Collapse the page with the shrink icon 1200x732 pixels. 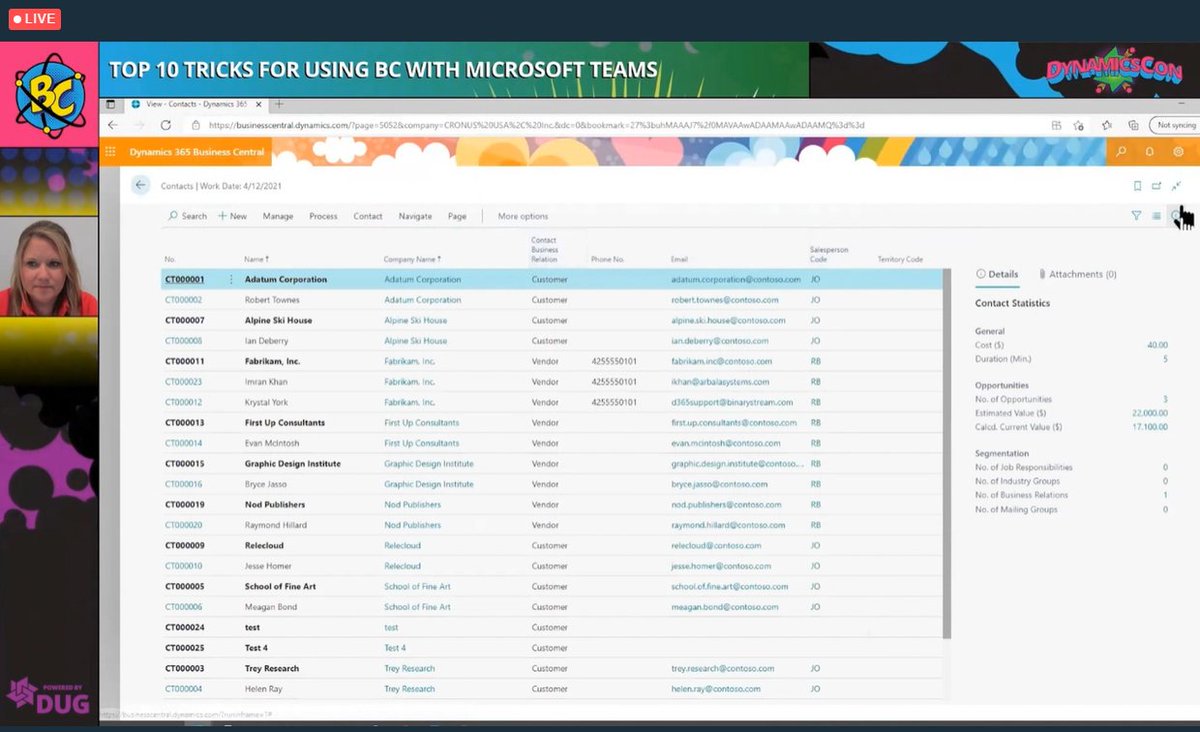tap(1177, 186)
